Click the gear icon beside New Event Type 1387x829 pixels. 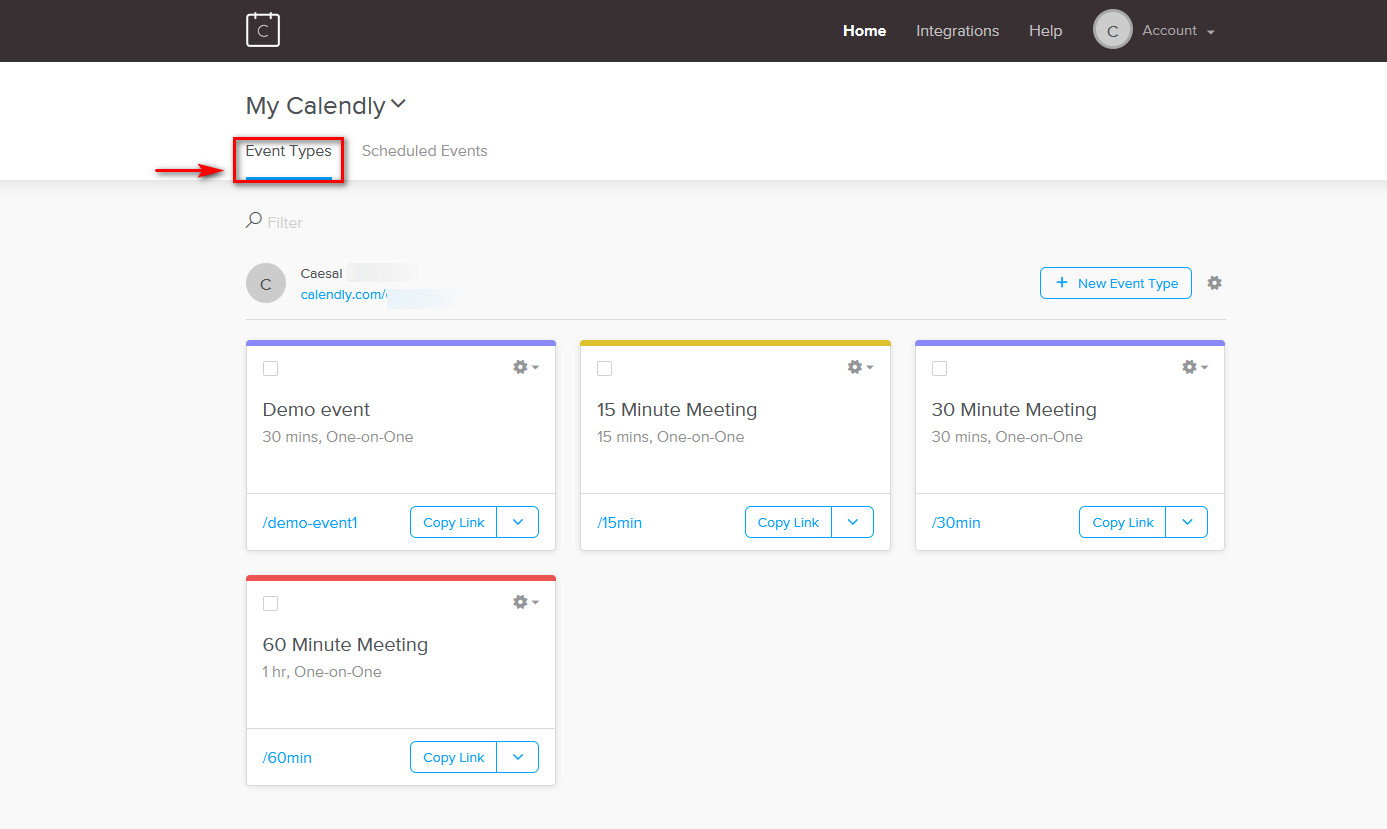coord(1214,283)
